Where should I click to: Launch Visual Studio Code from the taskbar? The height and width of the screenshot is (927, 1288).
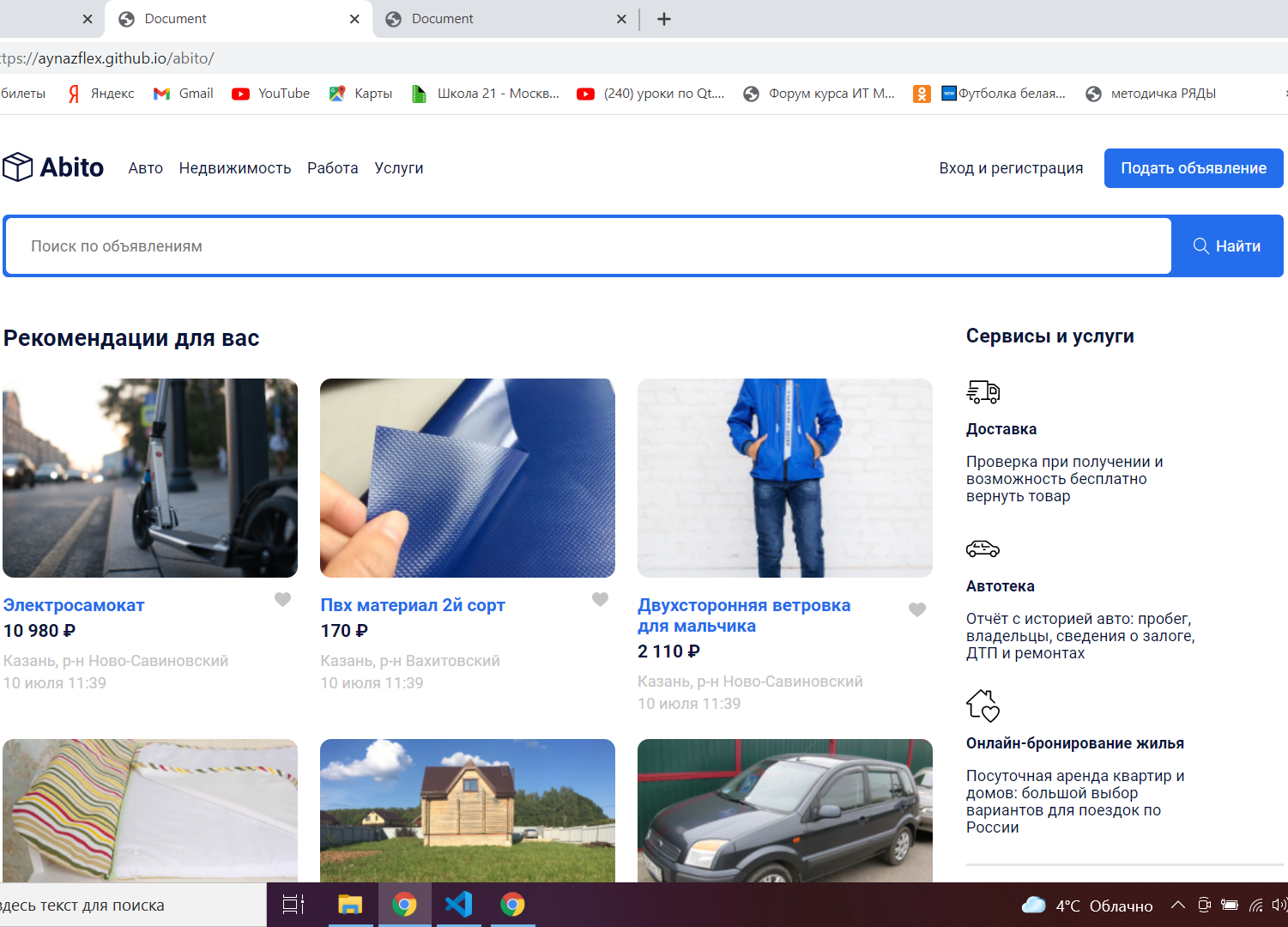pyautogui.click(x=459, y=904)
